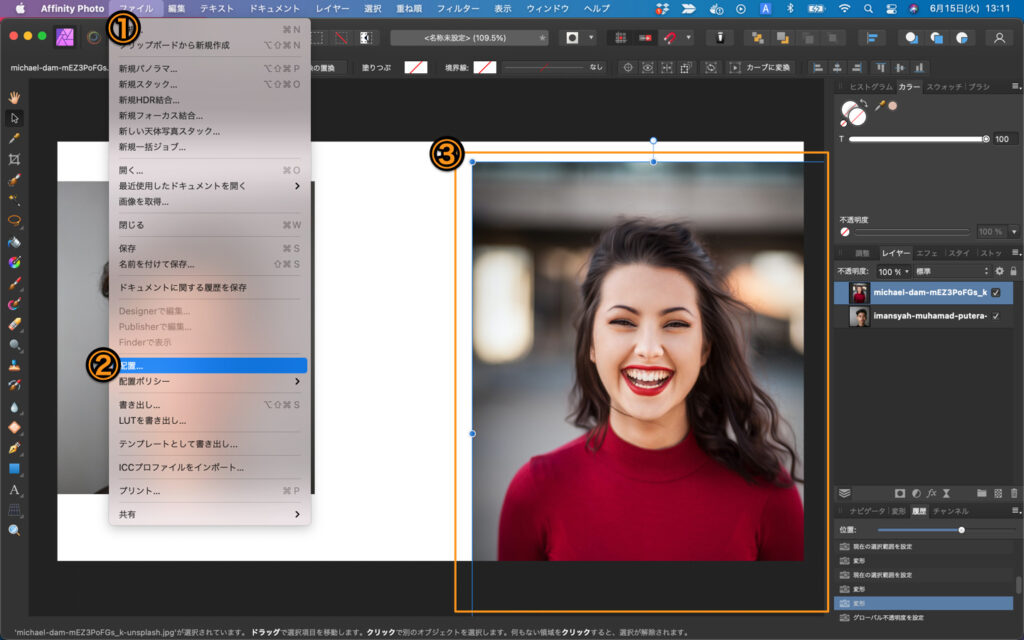
Task: Select the Artistic Text tool
Action: coord(15,490)
